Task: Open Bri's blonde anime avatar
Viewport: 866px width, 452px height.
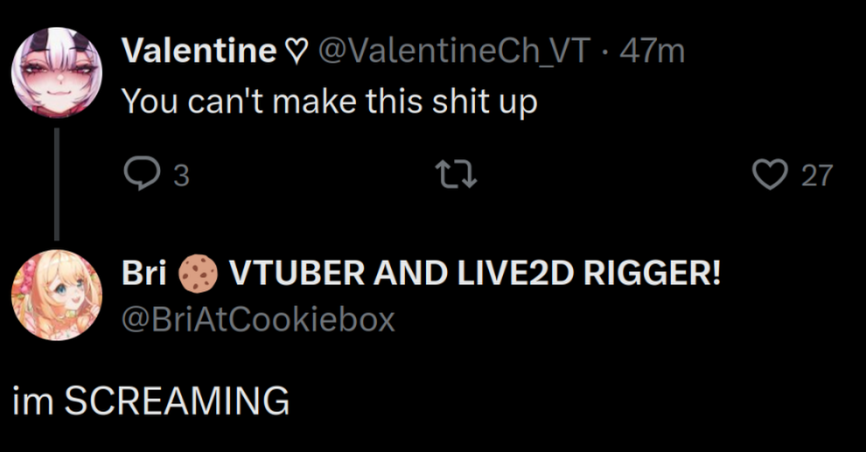Action: [x=57, y=295]
